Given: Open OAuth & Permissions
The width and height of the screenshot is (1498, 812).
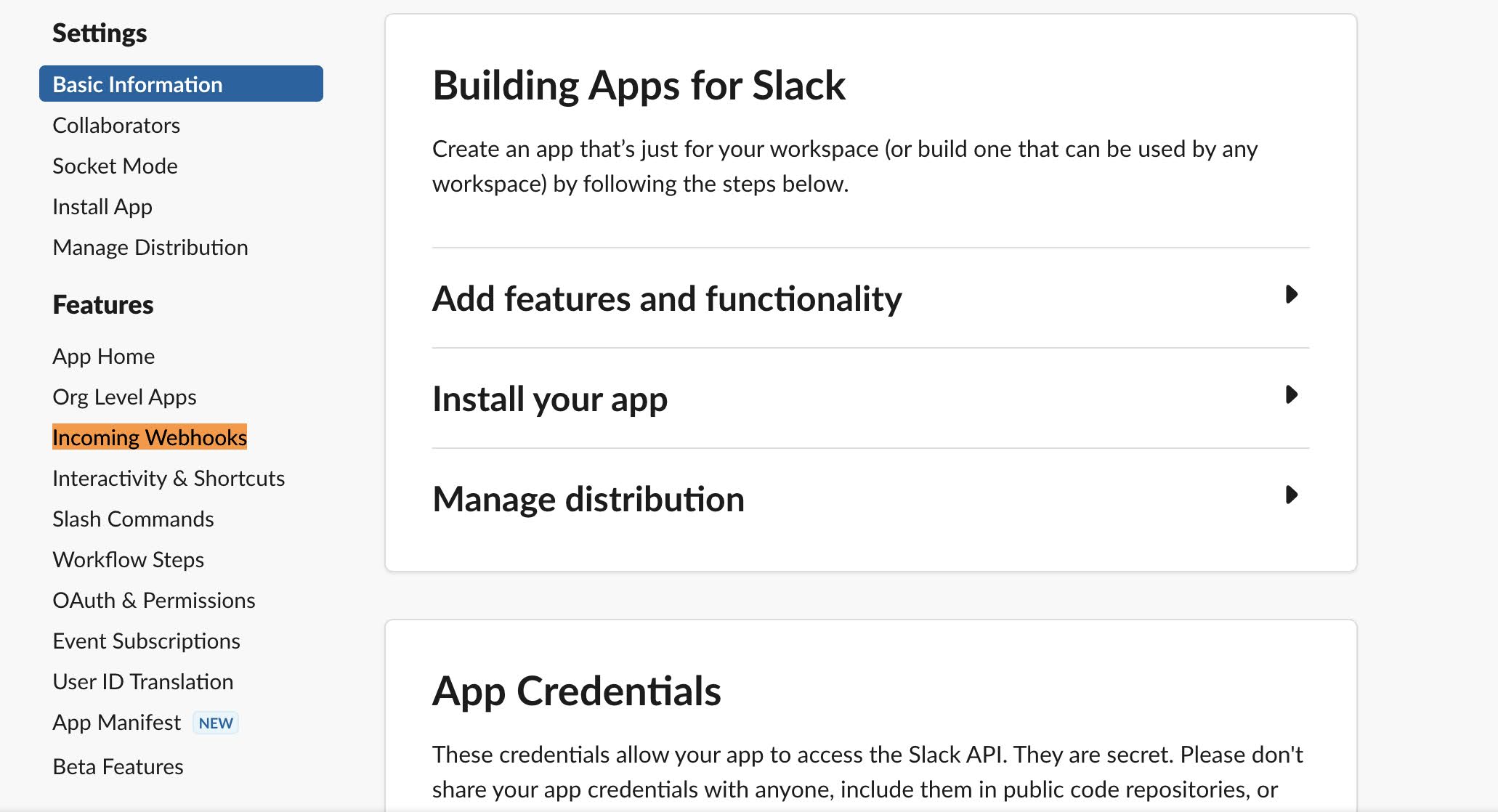Looking at the screenshot, I should [154, 601].
